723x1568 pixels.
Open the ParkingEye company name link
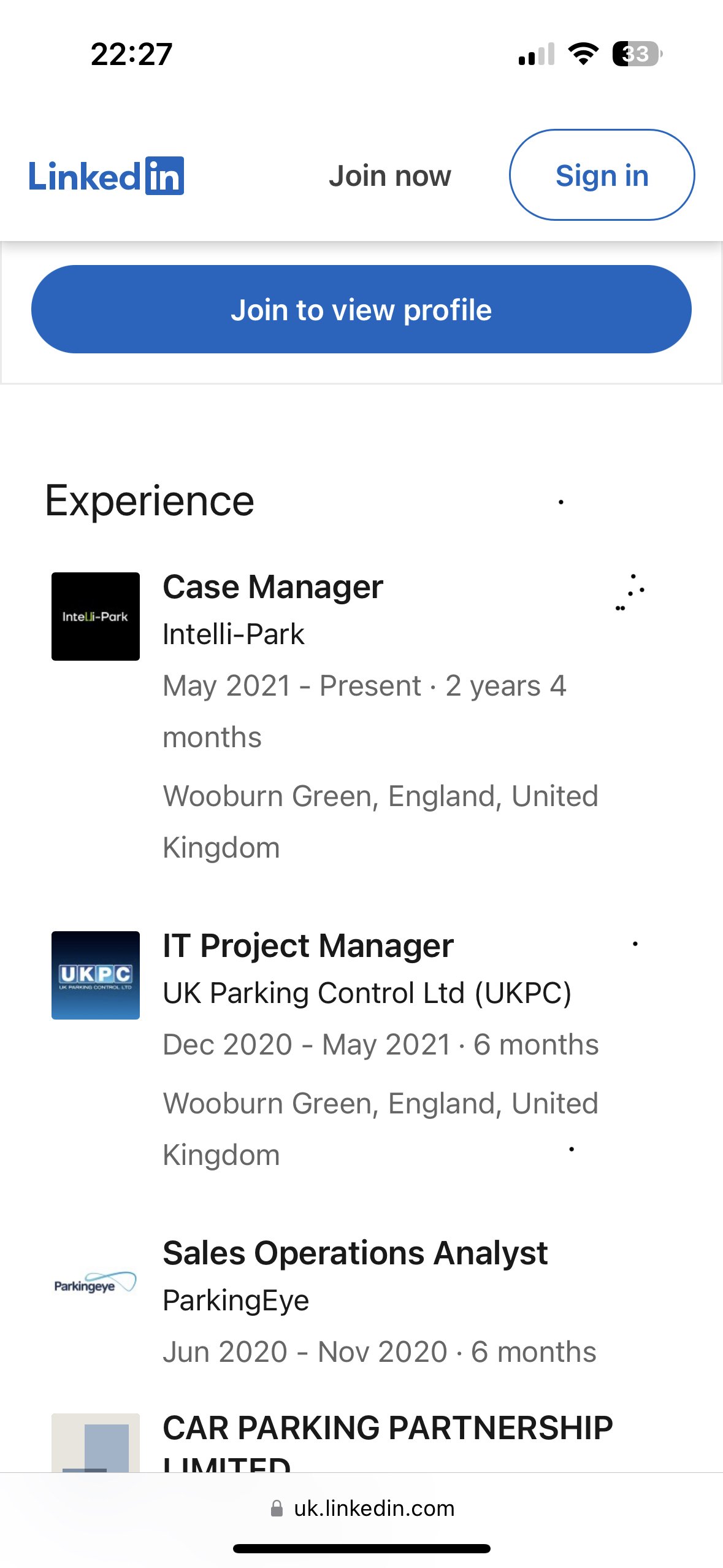236,1301
